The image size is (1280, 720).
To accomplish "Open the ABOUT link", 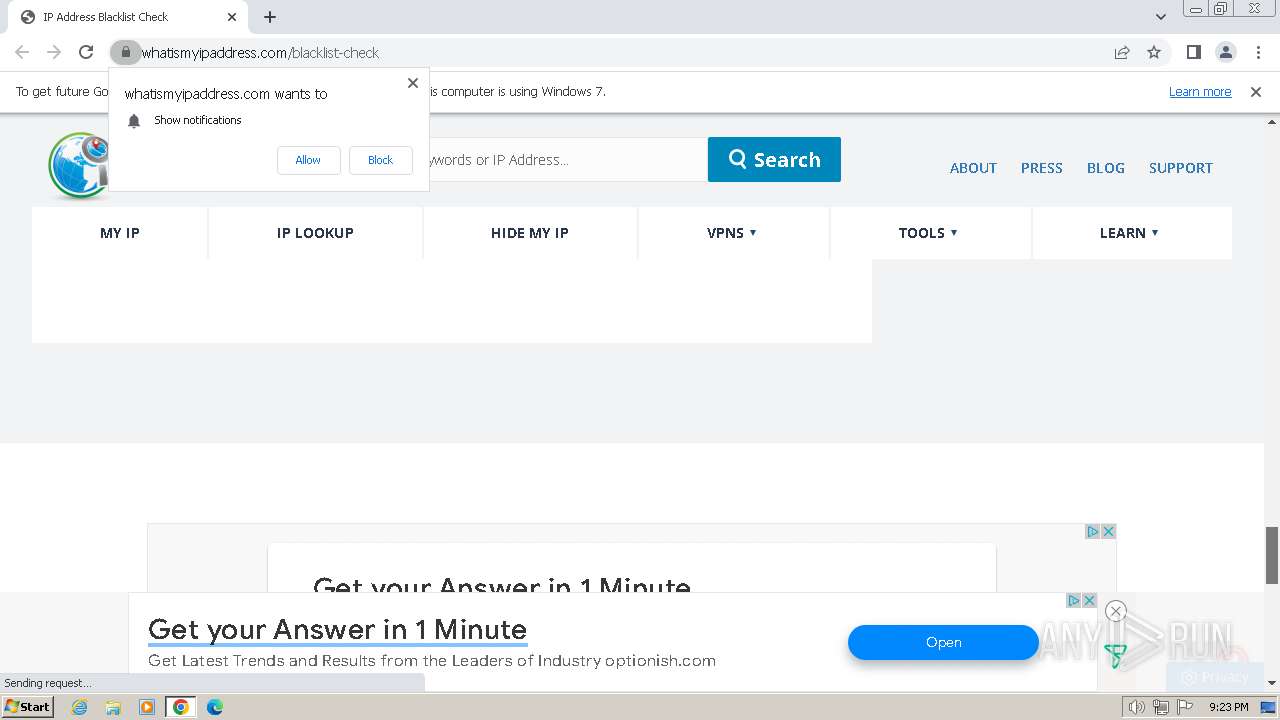I will coord(973,168).
